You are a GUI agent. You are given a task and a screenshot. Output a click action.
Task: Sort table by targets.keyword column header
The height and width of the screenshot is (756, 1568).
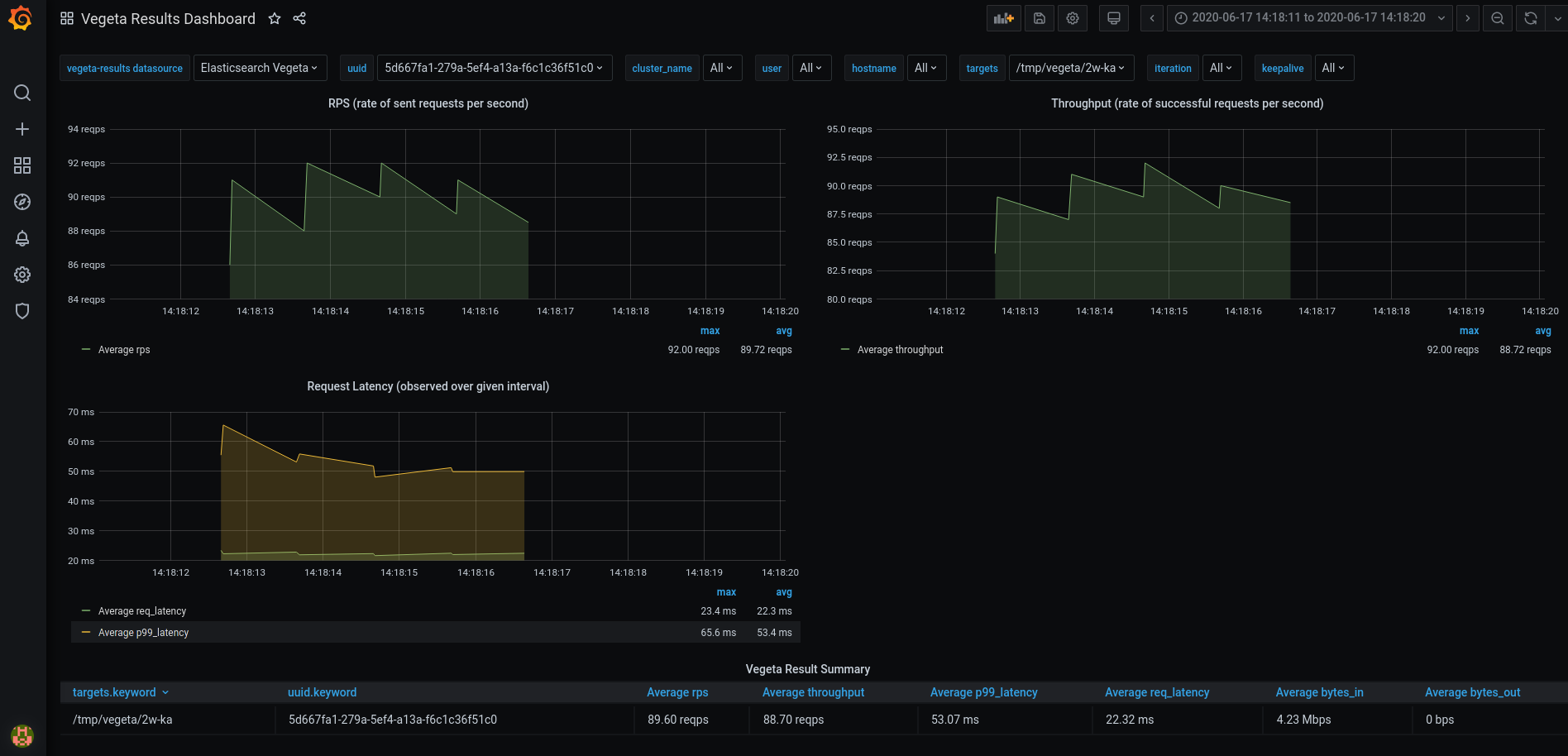(x=114, y=692)
